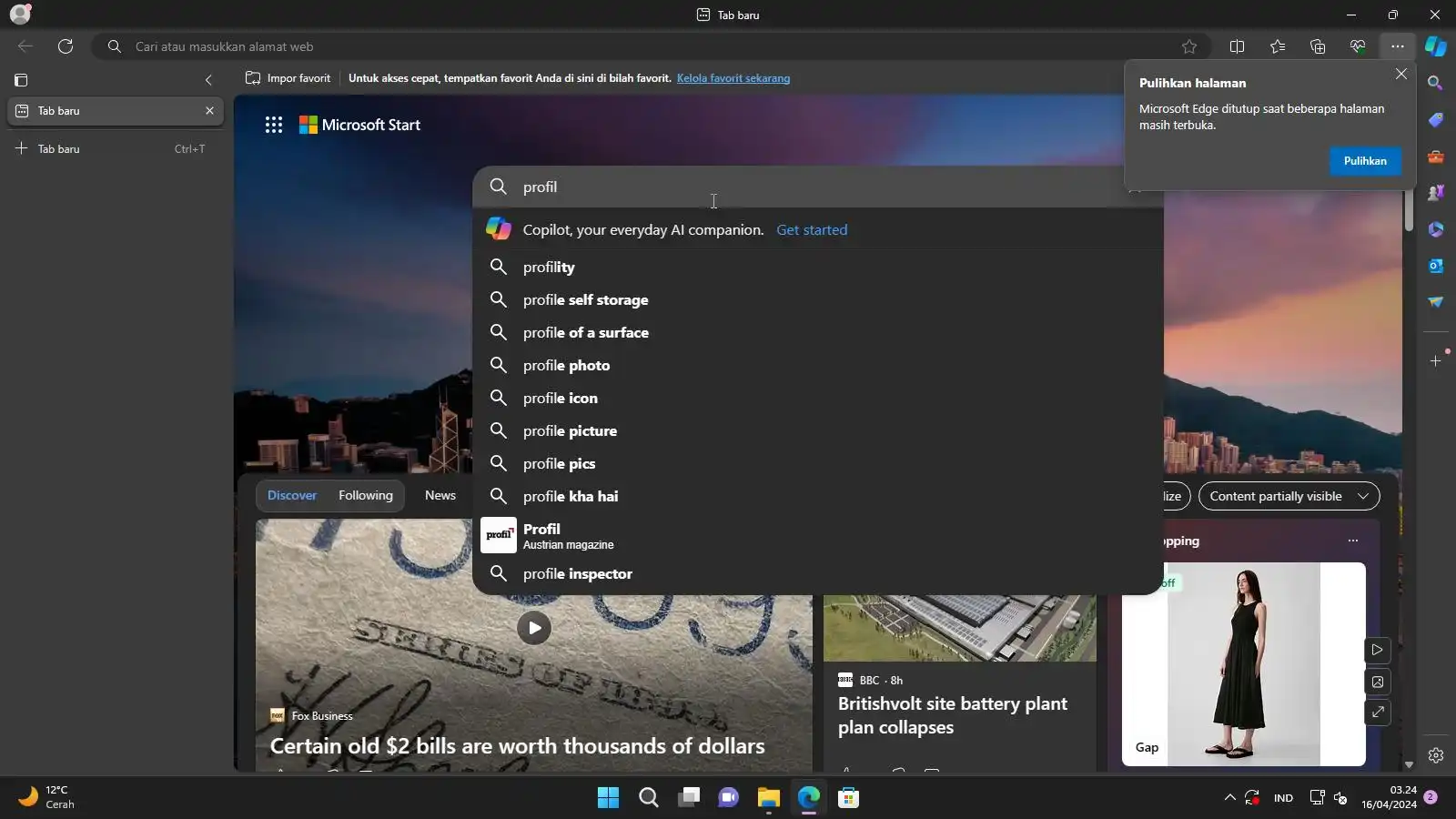This screenshot has height=819, width=1456.
Task: Switch to the Following feed tab
Action: 366,496
